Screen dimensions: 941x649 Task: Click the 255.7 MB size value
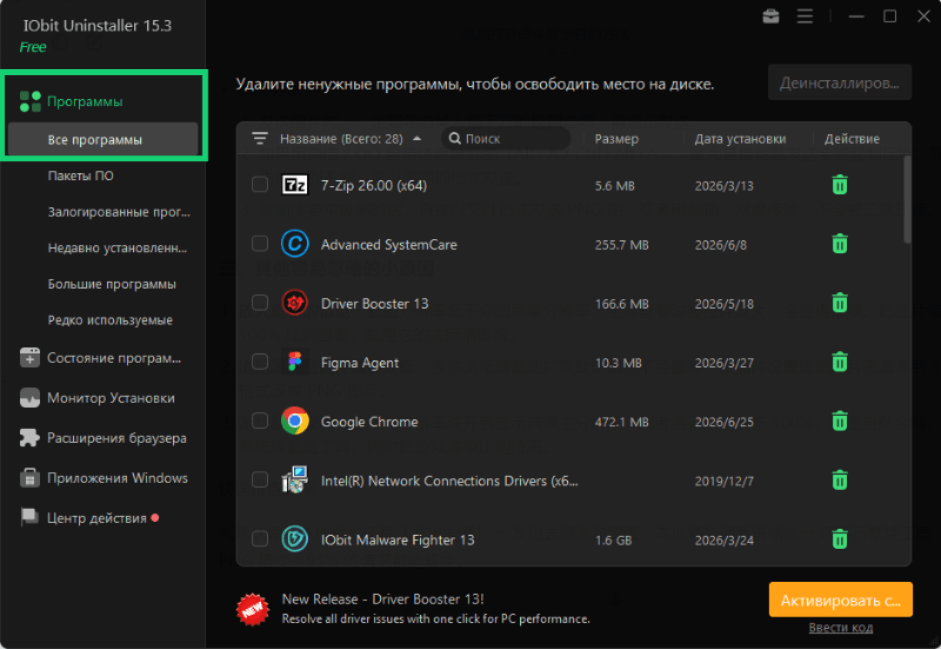pos(622,245)
